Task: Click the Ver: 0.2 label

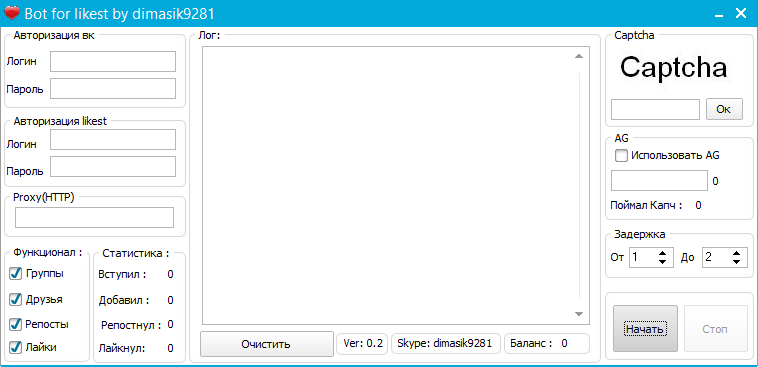Action: [363, 344]
